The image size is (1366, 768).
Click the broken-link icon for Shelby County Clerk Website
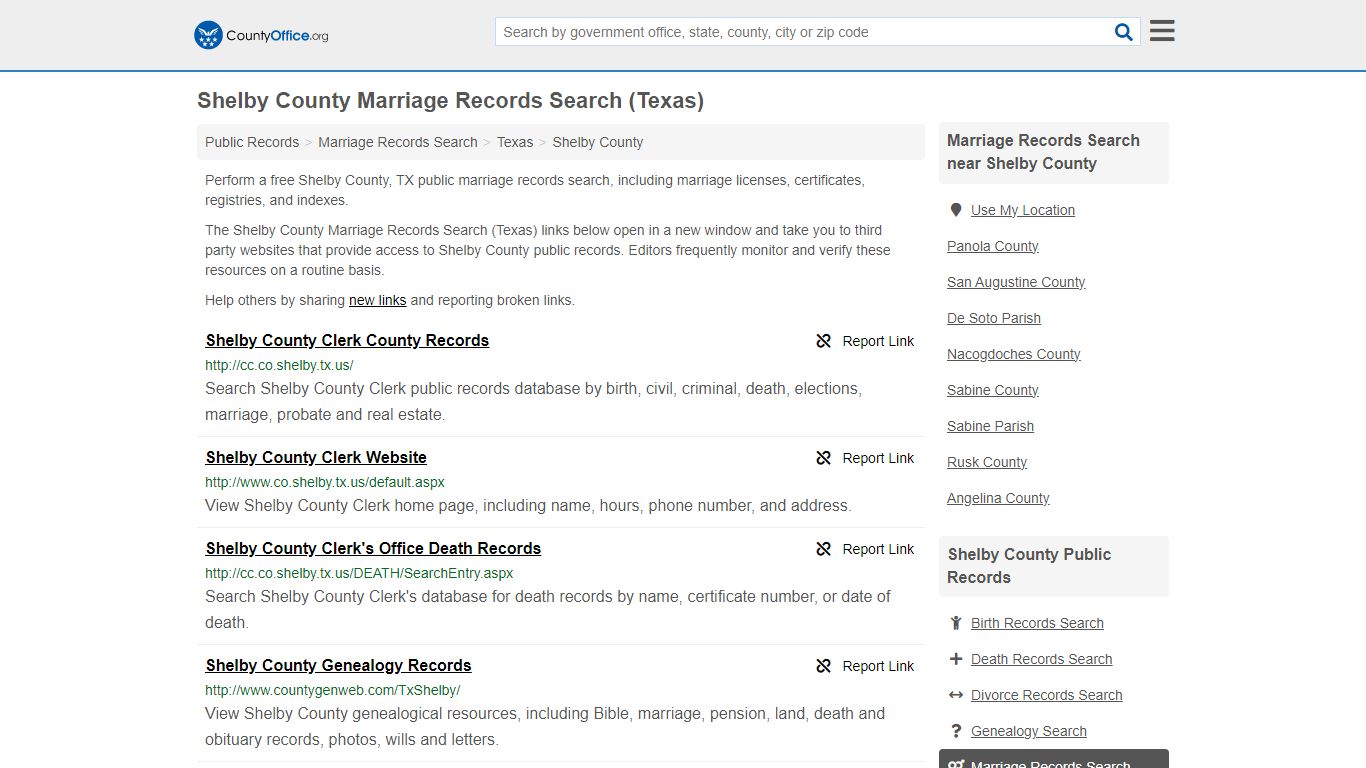pyautogui.click(x=824, y=458)
